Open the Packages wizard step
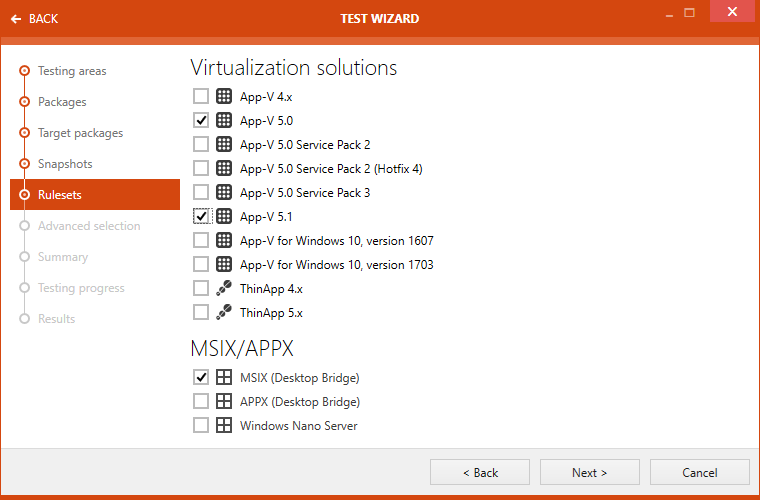 62,102
